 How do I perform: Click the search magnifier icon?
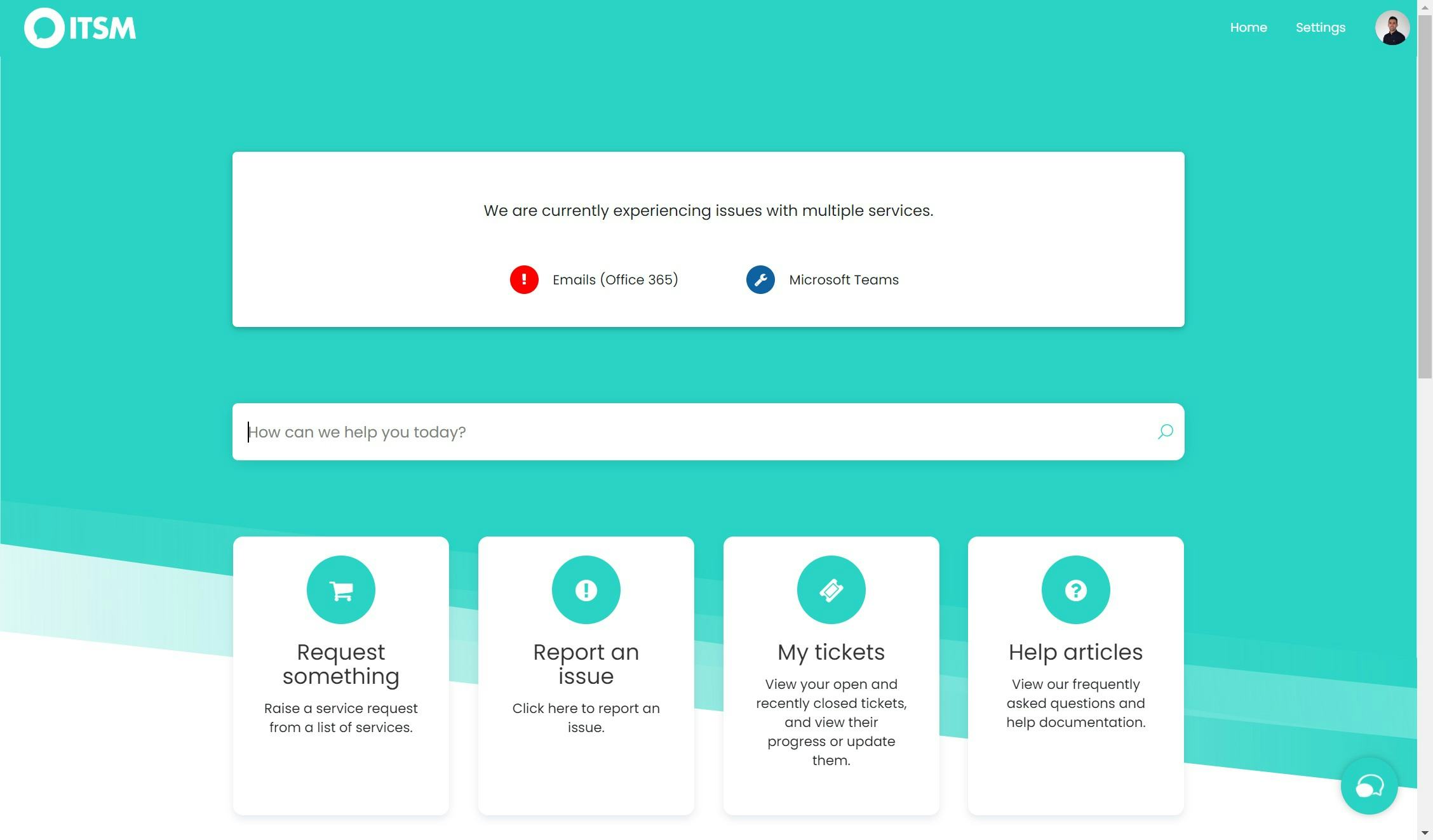coord(1165,432)
